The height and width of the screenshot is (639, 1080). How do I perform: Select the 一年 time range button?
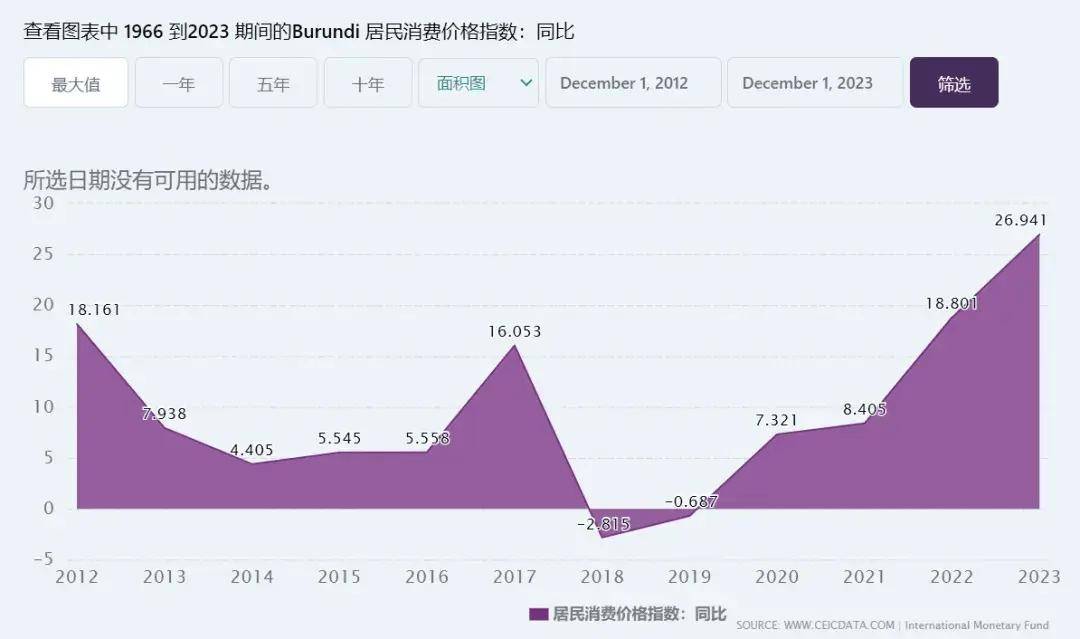click(x=178, y=83)
